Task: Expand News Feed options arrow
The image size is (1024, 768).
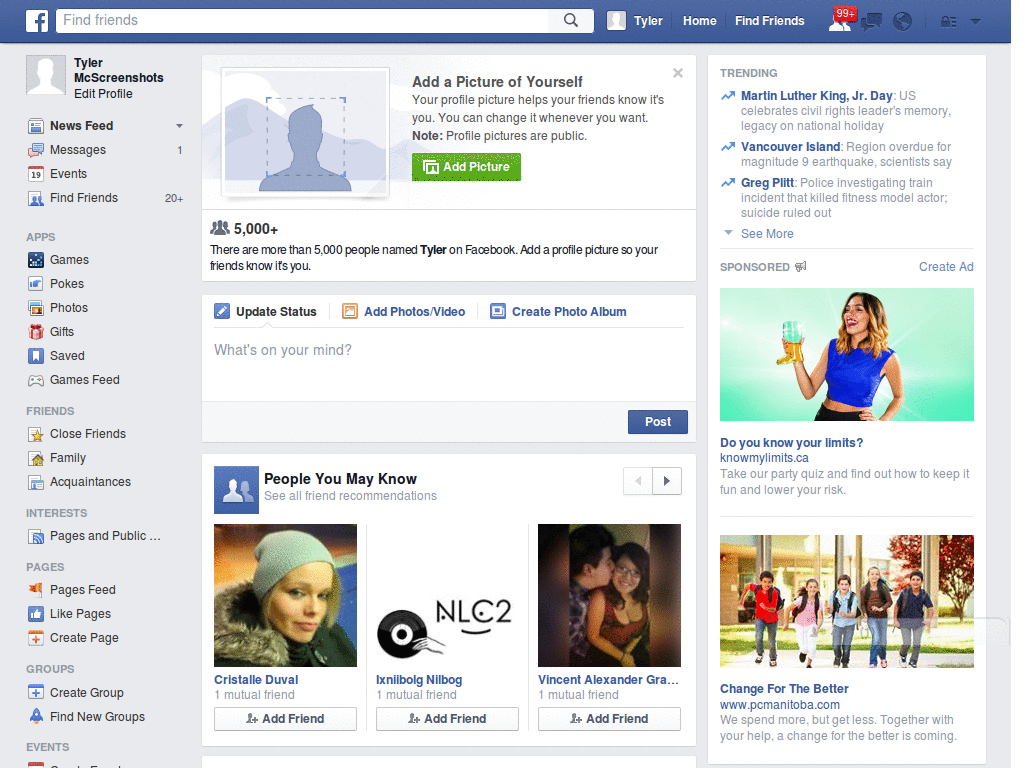Action: (x=179, y=126)
